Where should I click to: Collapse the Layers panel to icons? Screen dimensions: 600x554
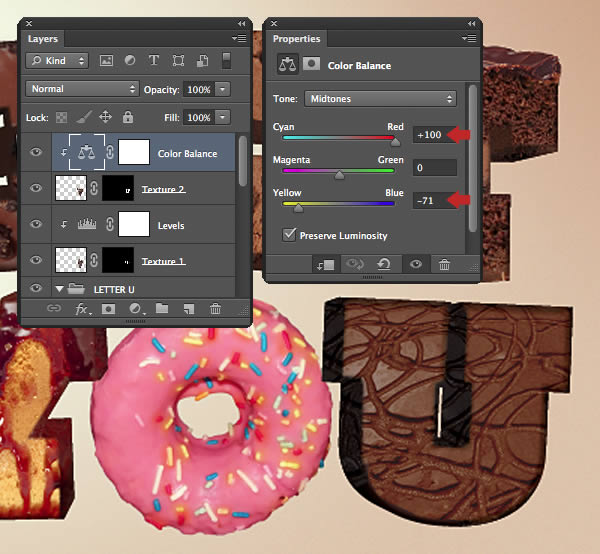click(241, 24)
